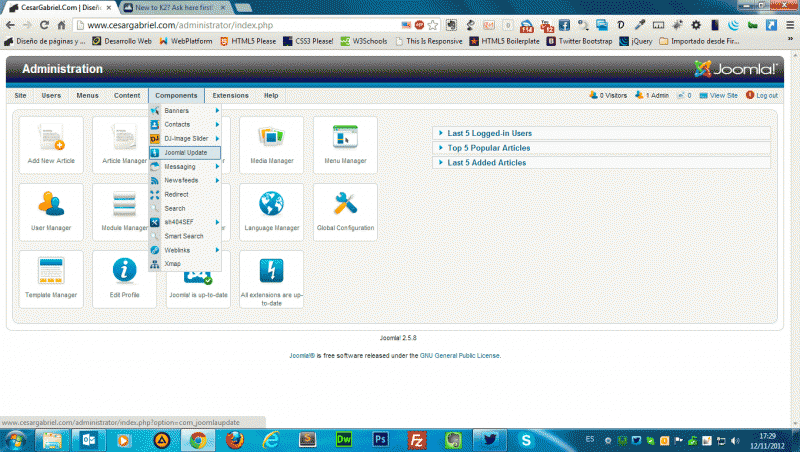
Task: Open the Extensions menu
Action: click(231, 95)
